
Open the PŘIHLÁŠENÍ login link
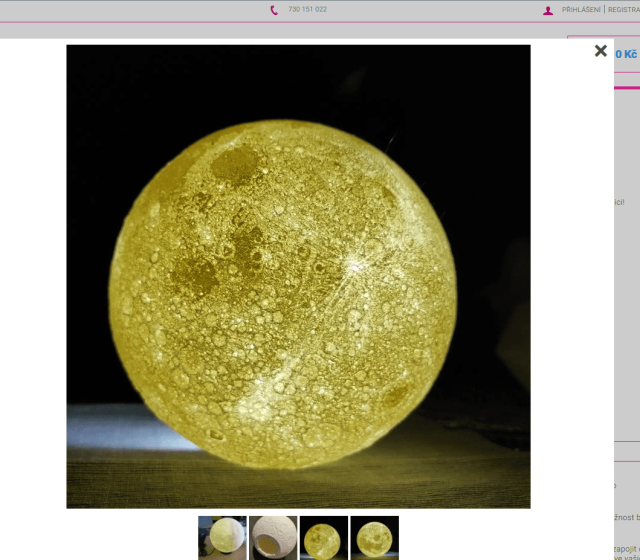(x=581, y=10)
